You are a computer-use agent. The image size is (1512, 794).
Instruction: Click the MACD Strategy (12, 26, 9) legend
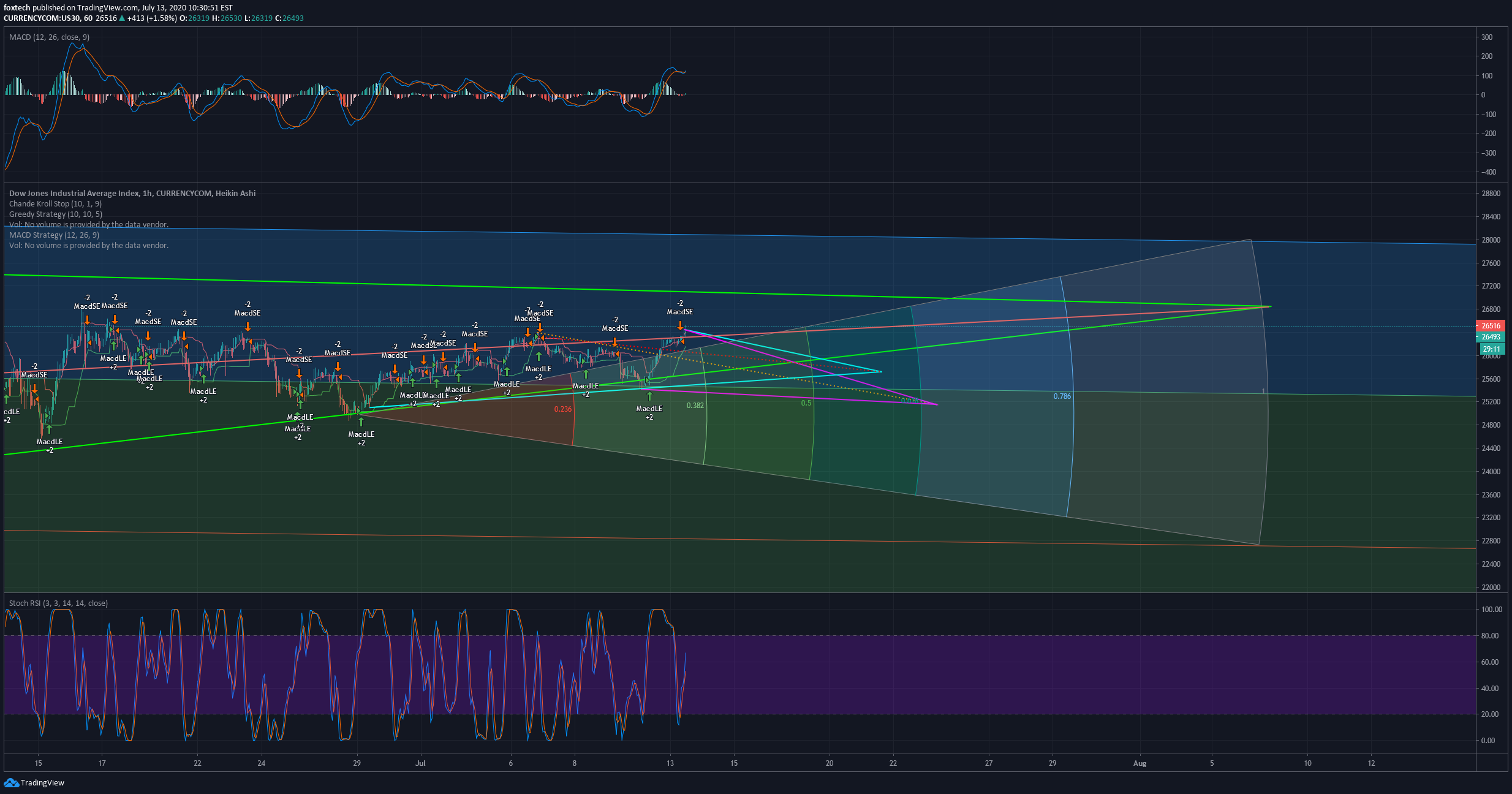(54, 235)
